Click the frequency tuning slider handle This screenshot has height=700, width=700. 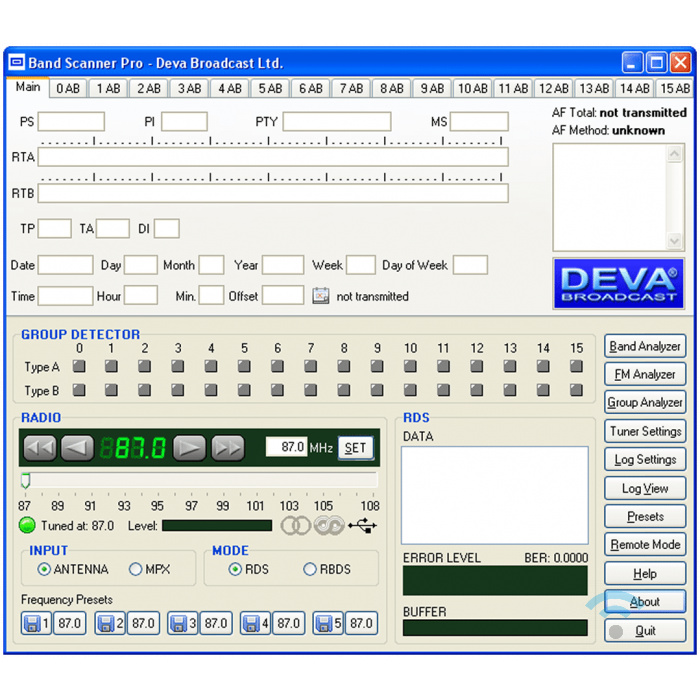[x=26, y=481]
